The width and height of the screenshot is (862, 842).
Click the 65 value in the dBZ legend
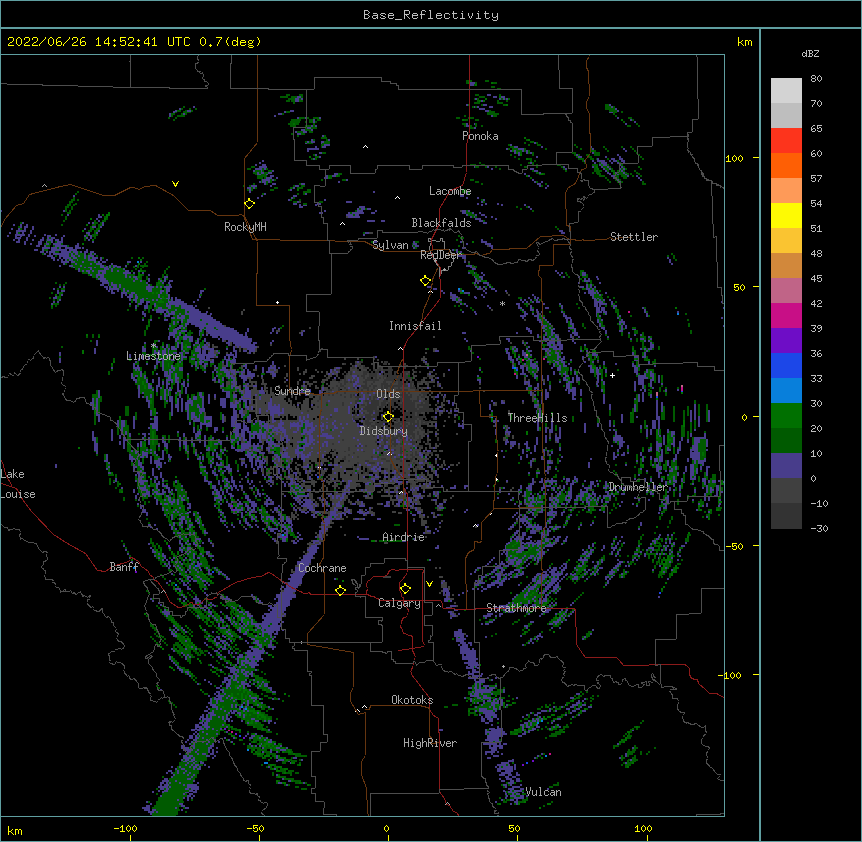click(816, 129)
